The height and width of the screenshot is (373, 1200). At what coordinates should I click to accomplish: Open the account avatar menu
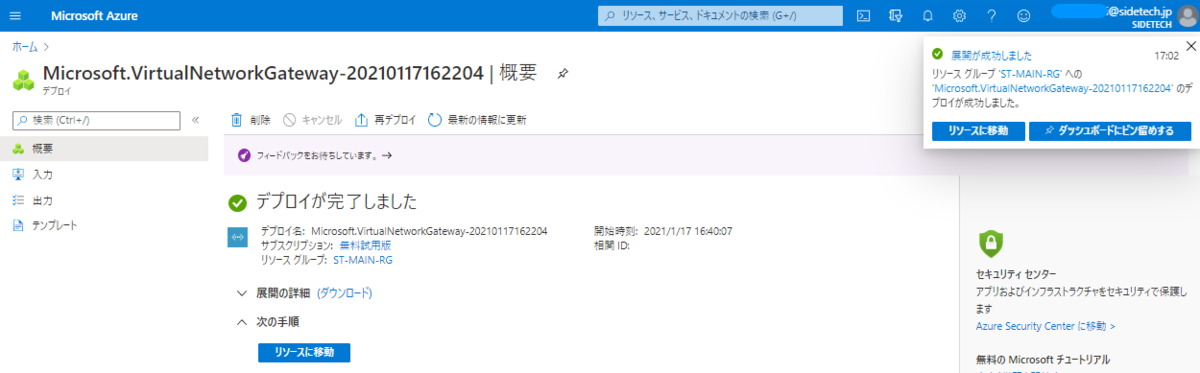pyautogui.click(x=1186, y=16)
